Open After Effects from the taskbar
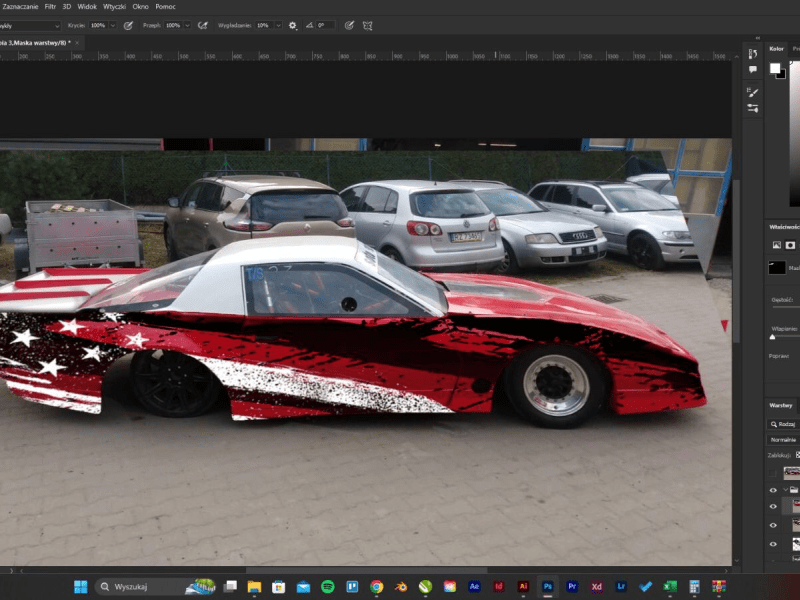 (x=474, y=587)
